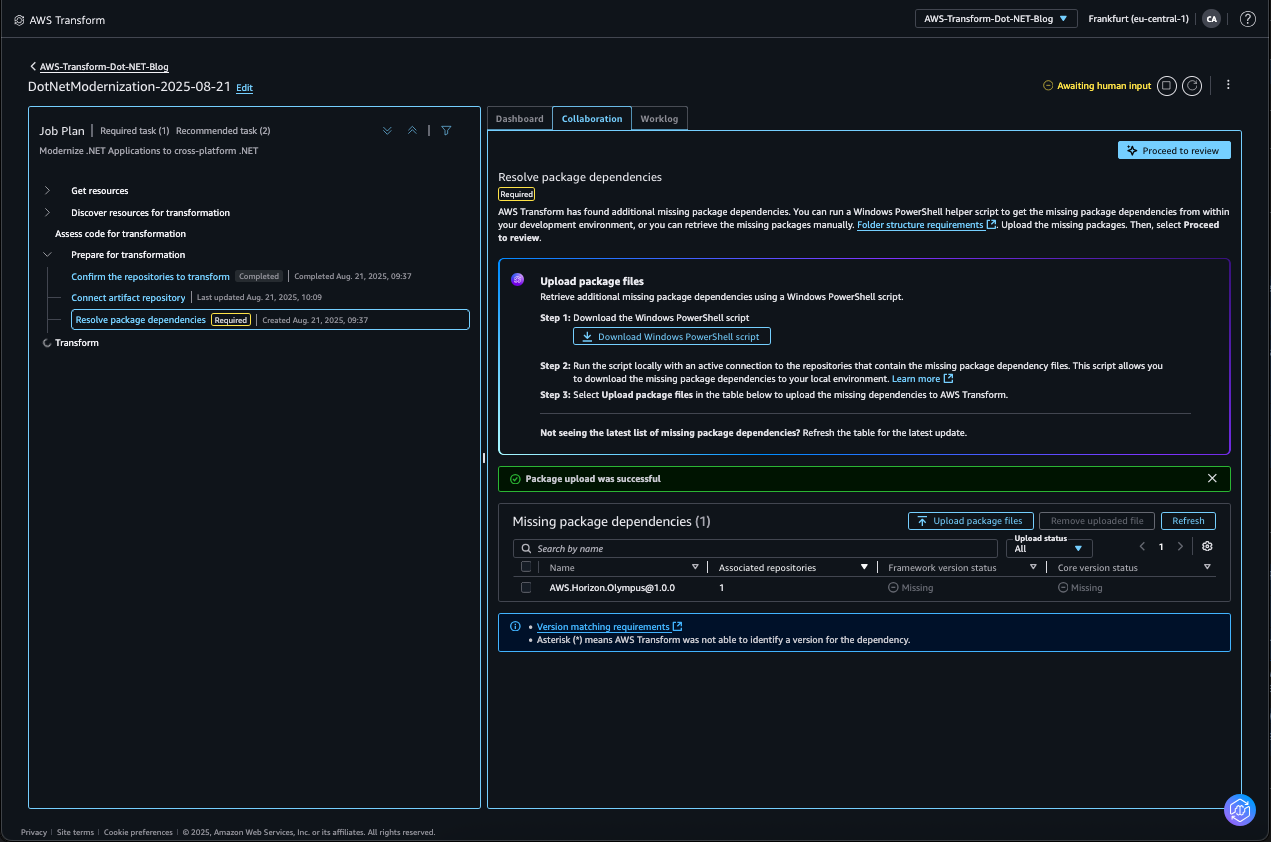Select the checkbox for AWS.Horizon.Olympus@1.0.0
Viewport: 1271px width, 842px height.
click(x=526, y=587)
